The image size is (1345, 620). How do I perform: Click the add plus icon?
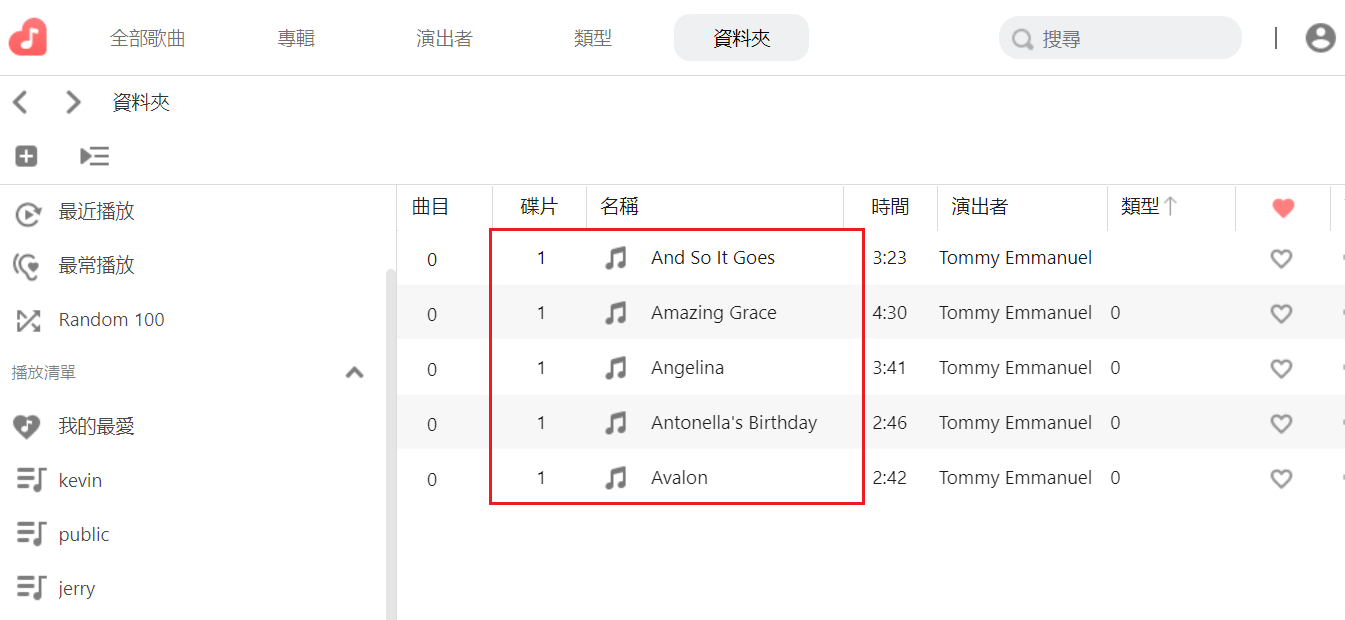[x=26, y=156]
